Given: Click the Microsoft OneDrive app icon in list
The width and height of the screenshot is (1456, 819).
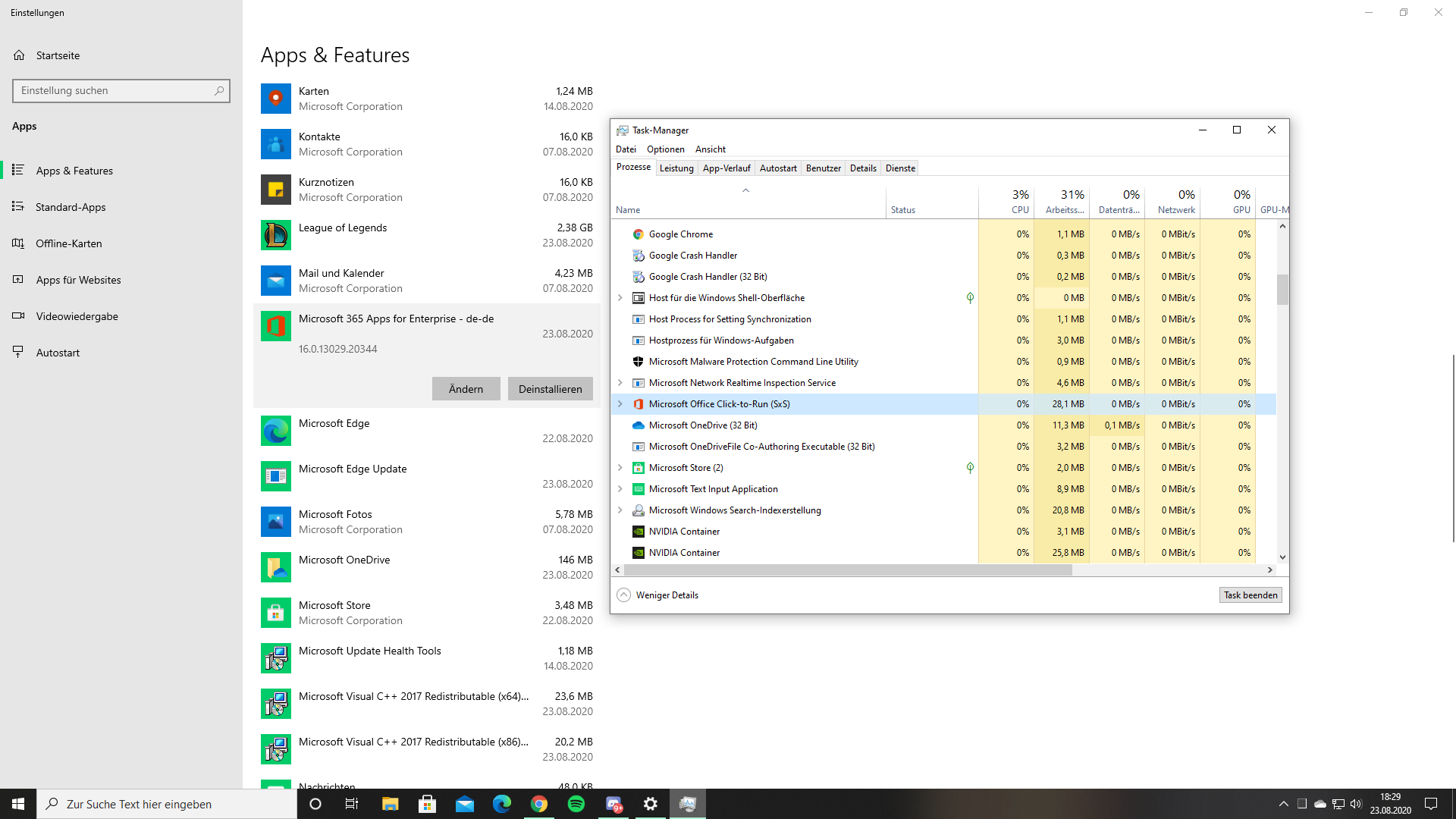Looking at the screenshot, I should (x=276, y=567).
